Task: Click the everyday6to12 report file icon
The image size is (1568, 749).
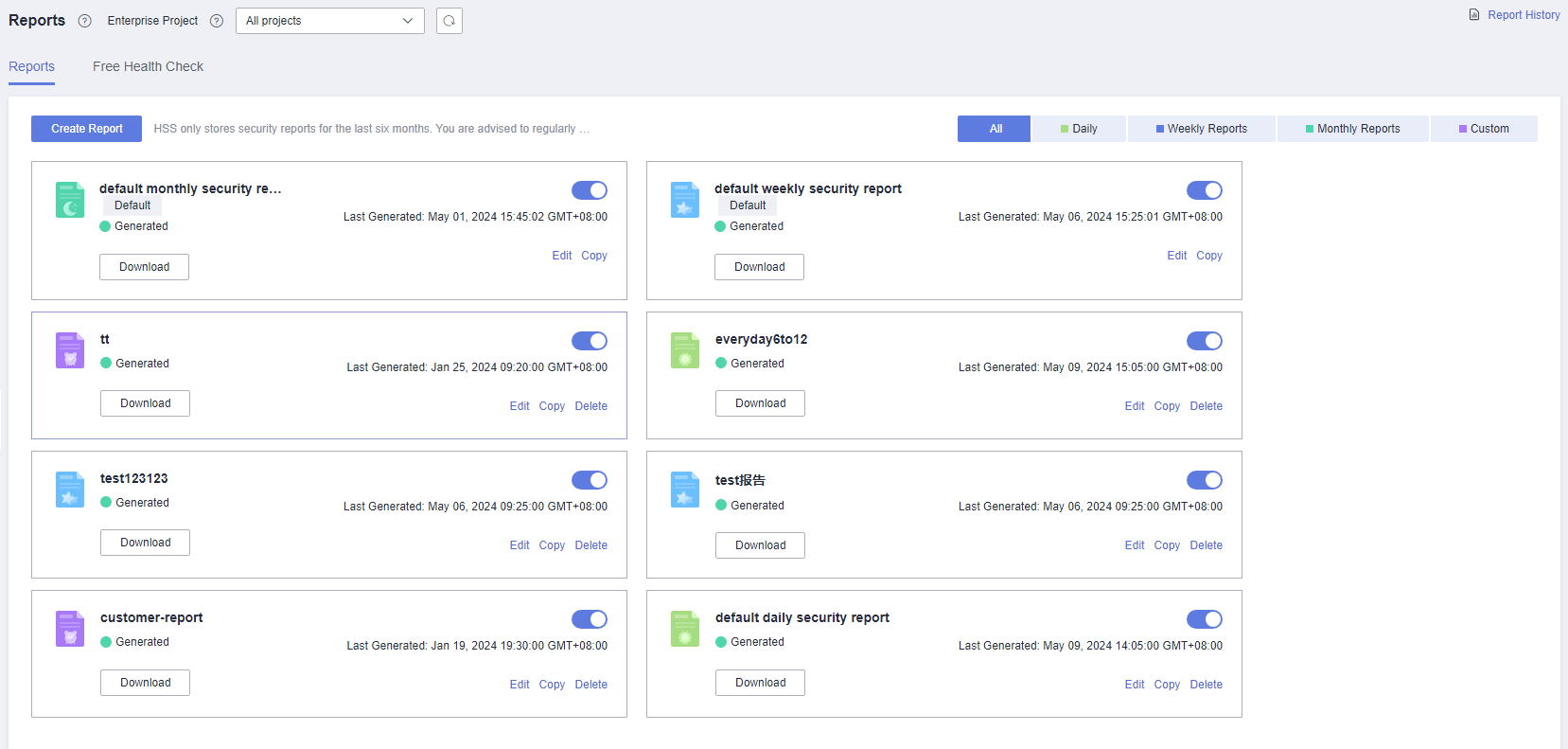Action: [685, 350]
